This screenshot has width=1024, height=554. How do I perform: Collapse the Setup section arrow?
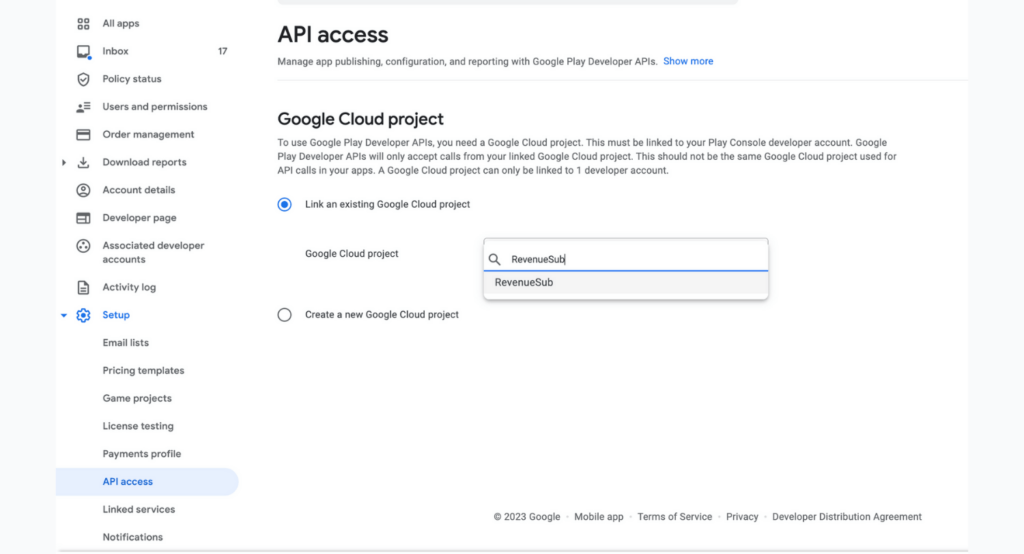64,316
